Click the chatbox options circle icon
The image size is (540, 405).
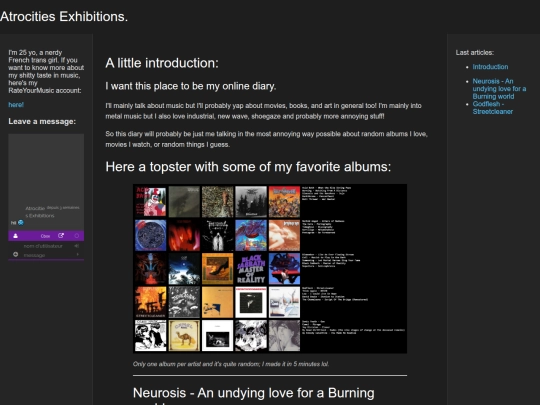click(77, 236)
